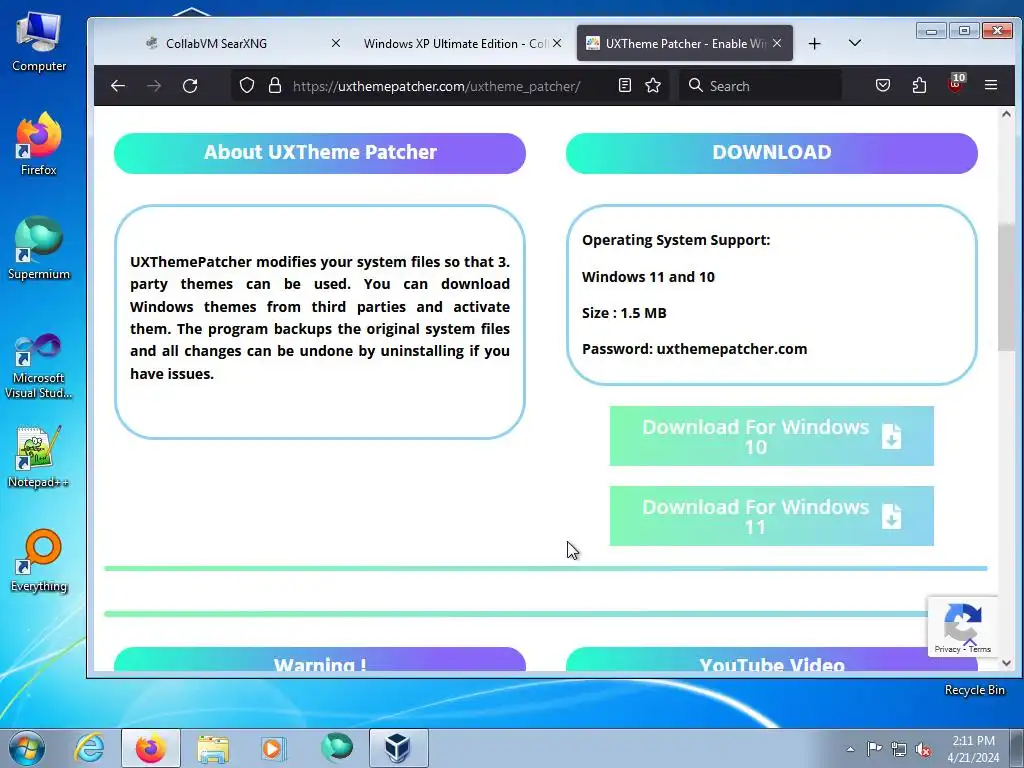The height and width of the screenshot is (768, 1024).
Task: Expand the list all tabs chevron
Action: point(854,43)
